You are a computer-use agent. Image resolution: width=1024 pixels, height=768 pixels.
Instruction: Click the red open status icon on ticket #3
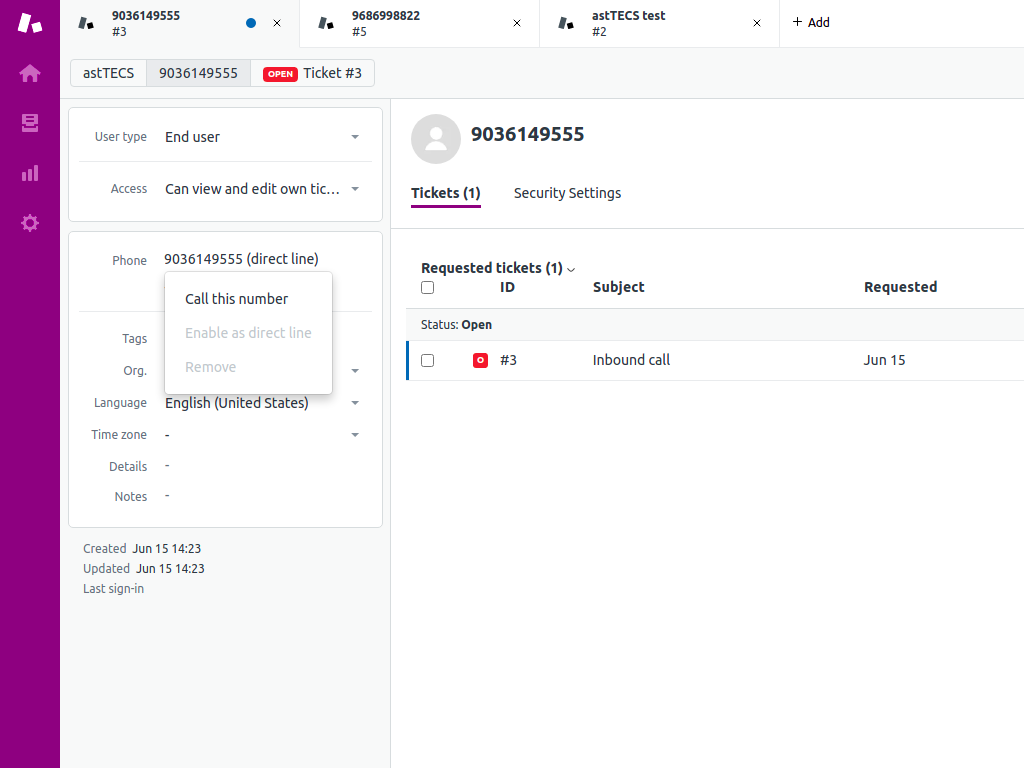pos(480,360)
